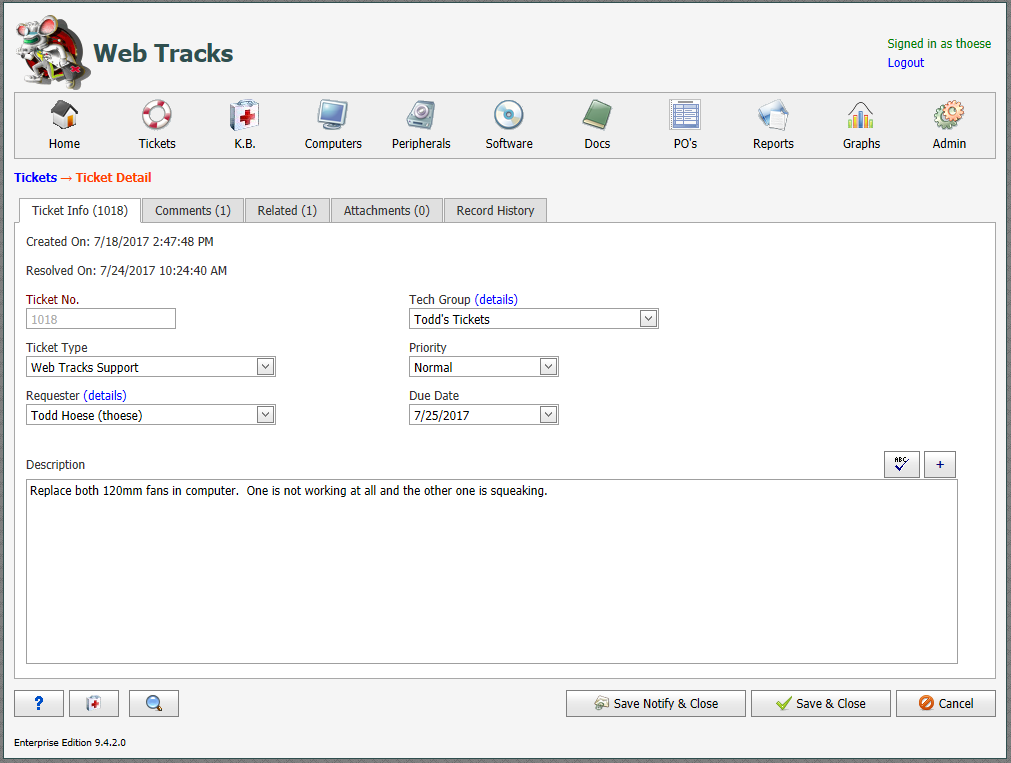Click the Ticket Detail breadcrumb text
This screenshot has width=1011, height=763.
(113, 177)
